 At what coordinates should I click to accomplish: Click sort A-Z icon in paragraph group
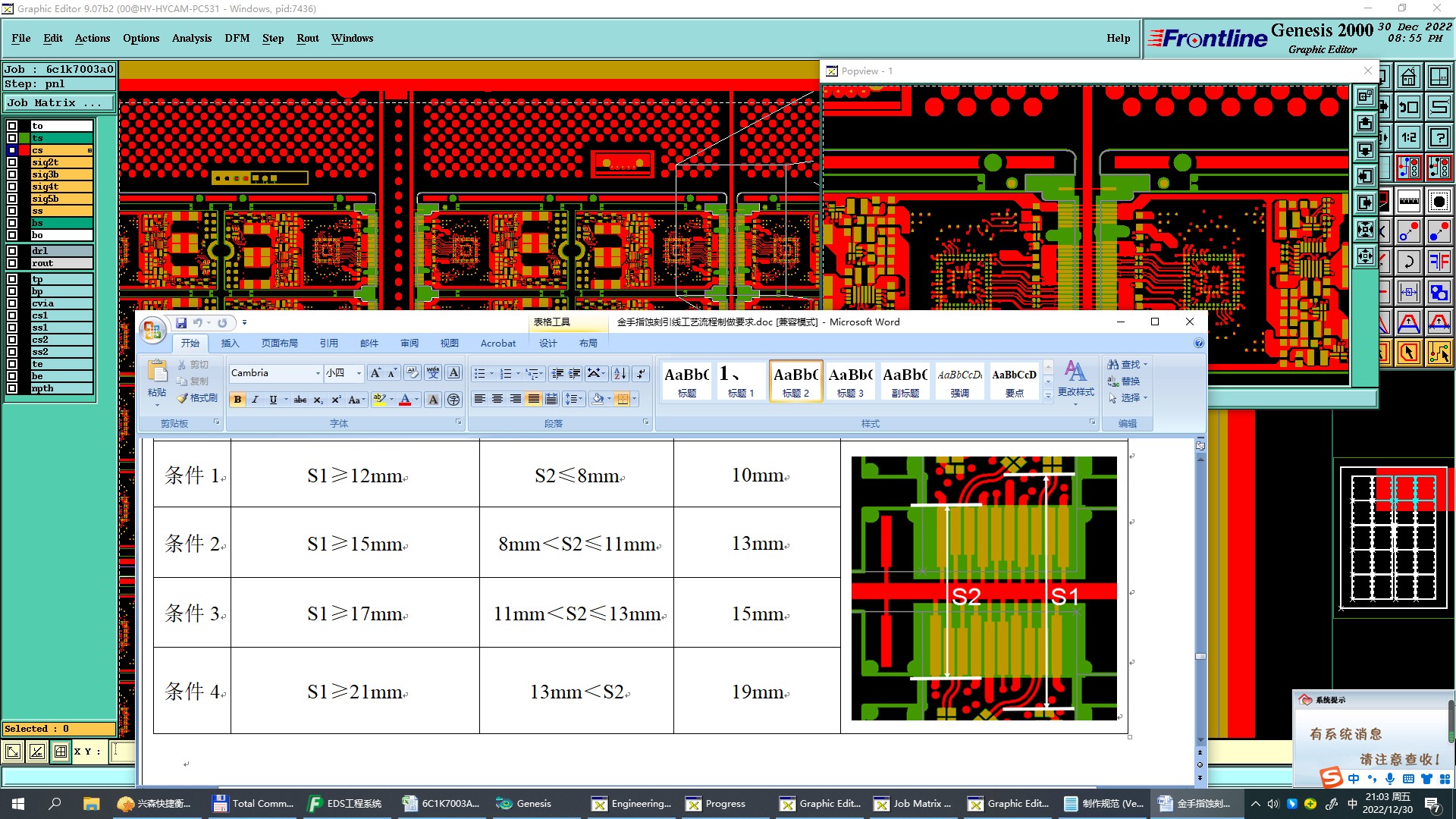pyautogui.click(x=620, y=373)
